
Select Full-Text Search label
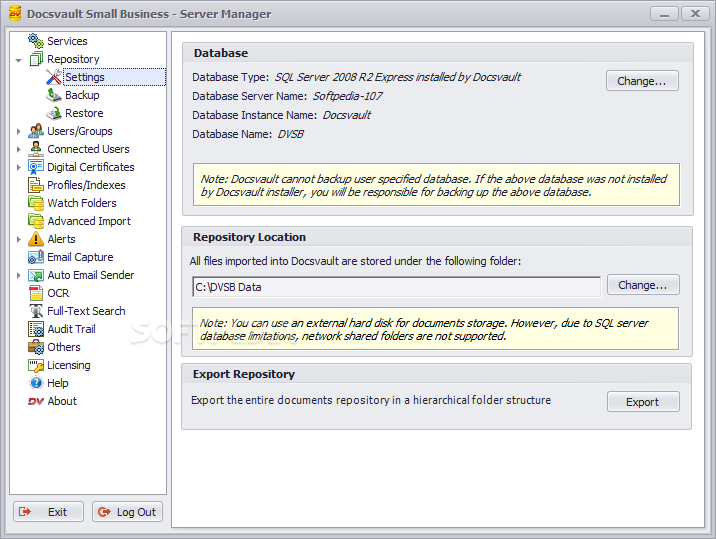86,311
